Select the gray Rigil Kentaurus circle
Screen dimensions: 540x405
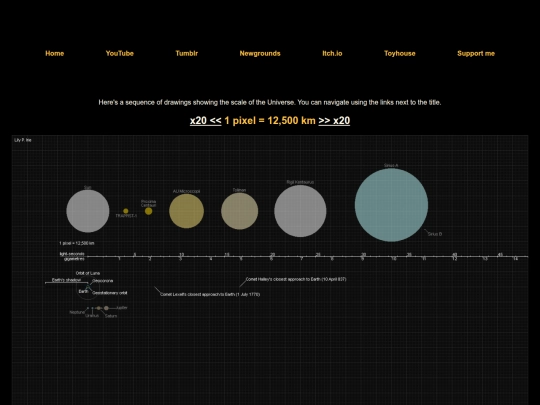pyautogui.click(x=300, y=211)
